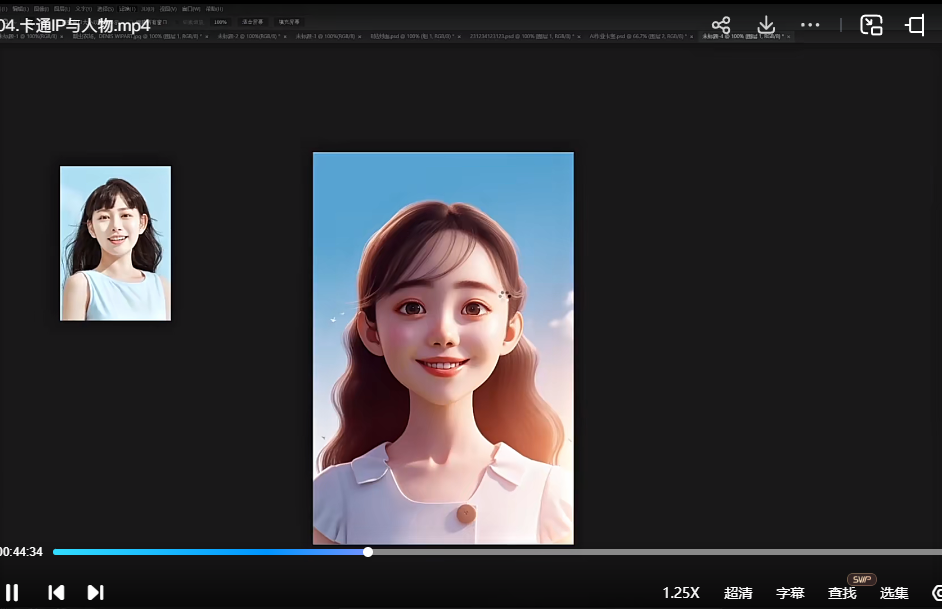The height and width of the screenshot is (609, 942).
Task: Pause the video playback
Action: (x=12, y=593)
